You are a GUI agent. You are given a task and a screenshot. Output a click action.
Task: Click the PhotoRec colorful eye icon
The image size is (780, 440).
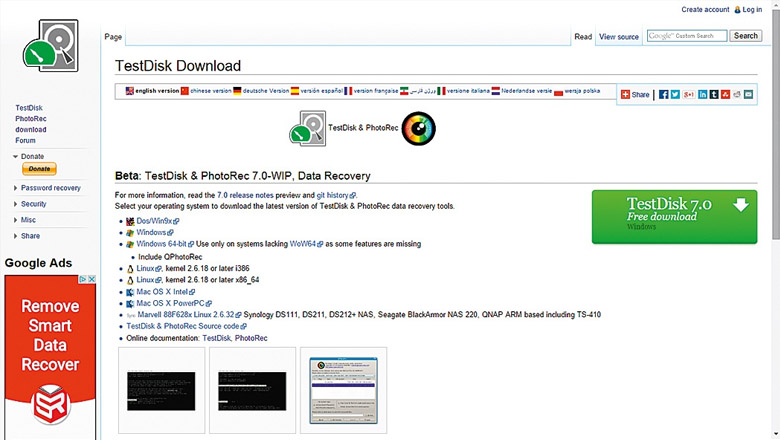click(419, 128)
